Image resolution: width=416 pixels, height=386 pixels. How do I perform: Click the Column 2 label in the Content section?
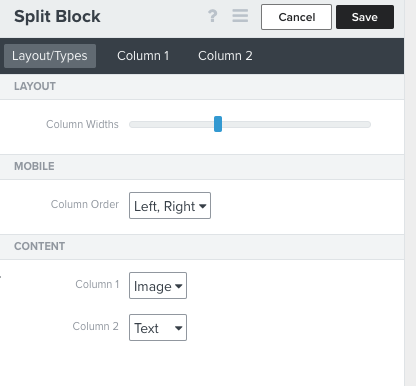coord(96,326)
